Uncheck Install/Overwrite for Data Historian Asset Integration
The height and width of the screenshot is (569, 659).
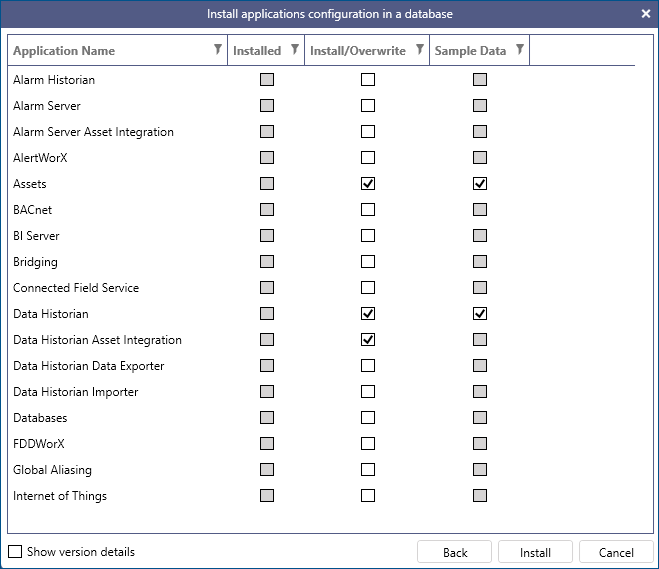point(368,340)
